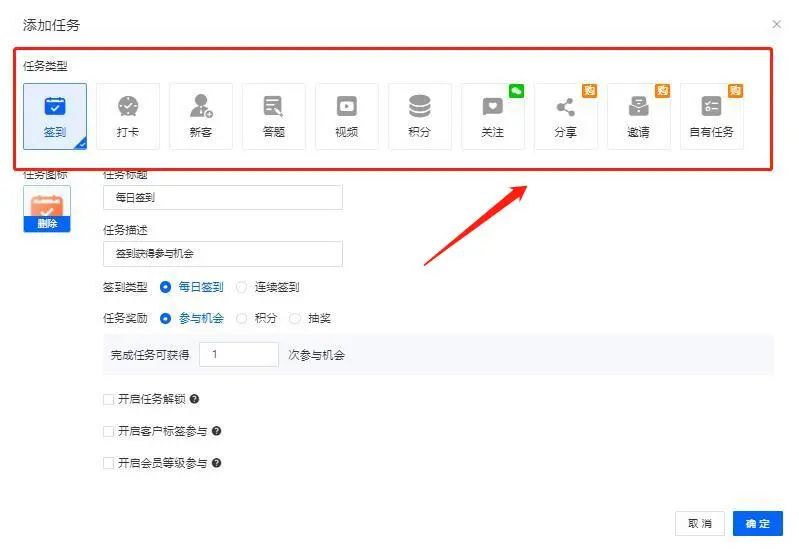Click the 任务标题 input field
This screenshot has height=550, width=799.
223,197
